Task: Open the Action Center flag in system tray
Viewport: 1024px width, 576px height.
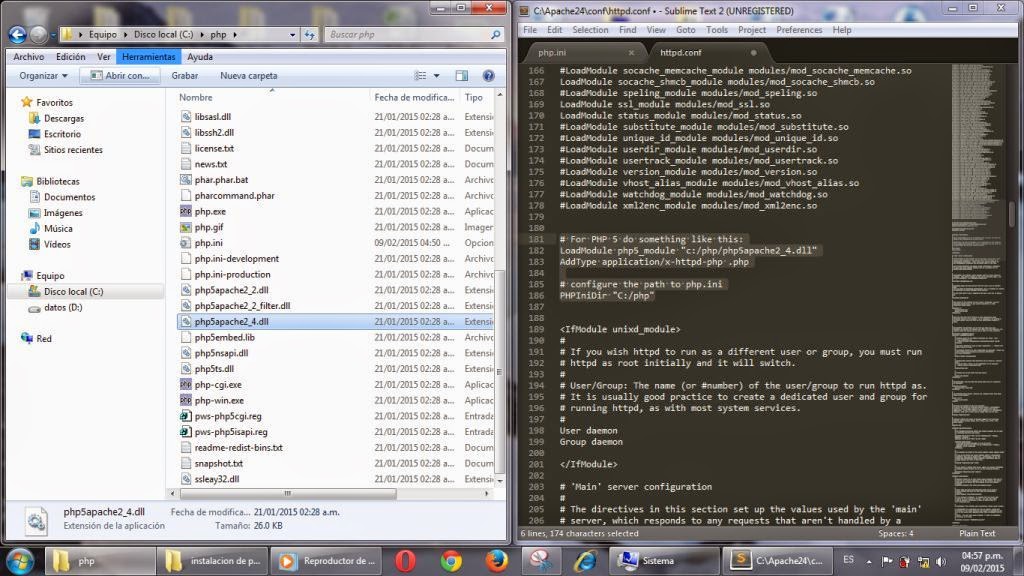Action: (887, 560)
